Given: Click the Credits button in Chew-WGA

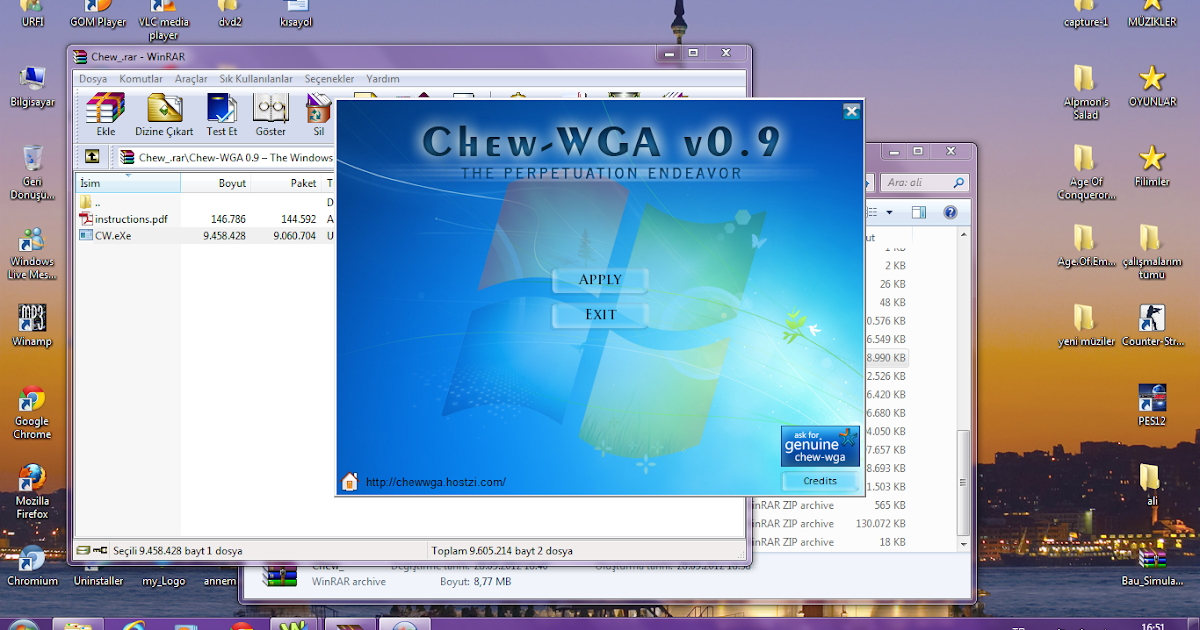Looking at the screenshot, I should tap(820, 481).
